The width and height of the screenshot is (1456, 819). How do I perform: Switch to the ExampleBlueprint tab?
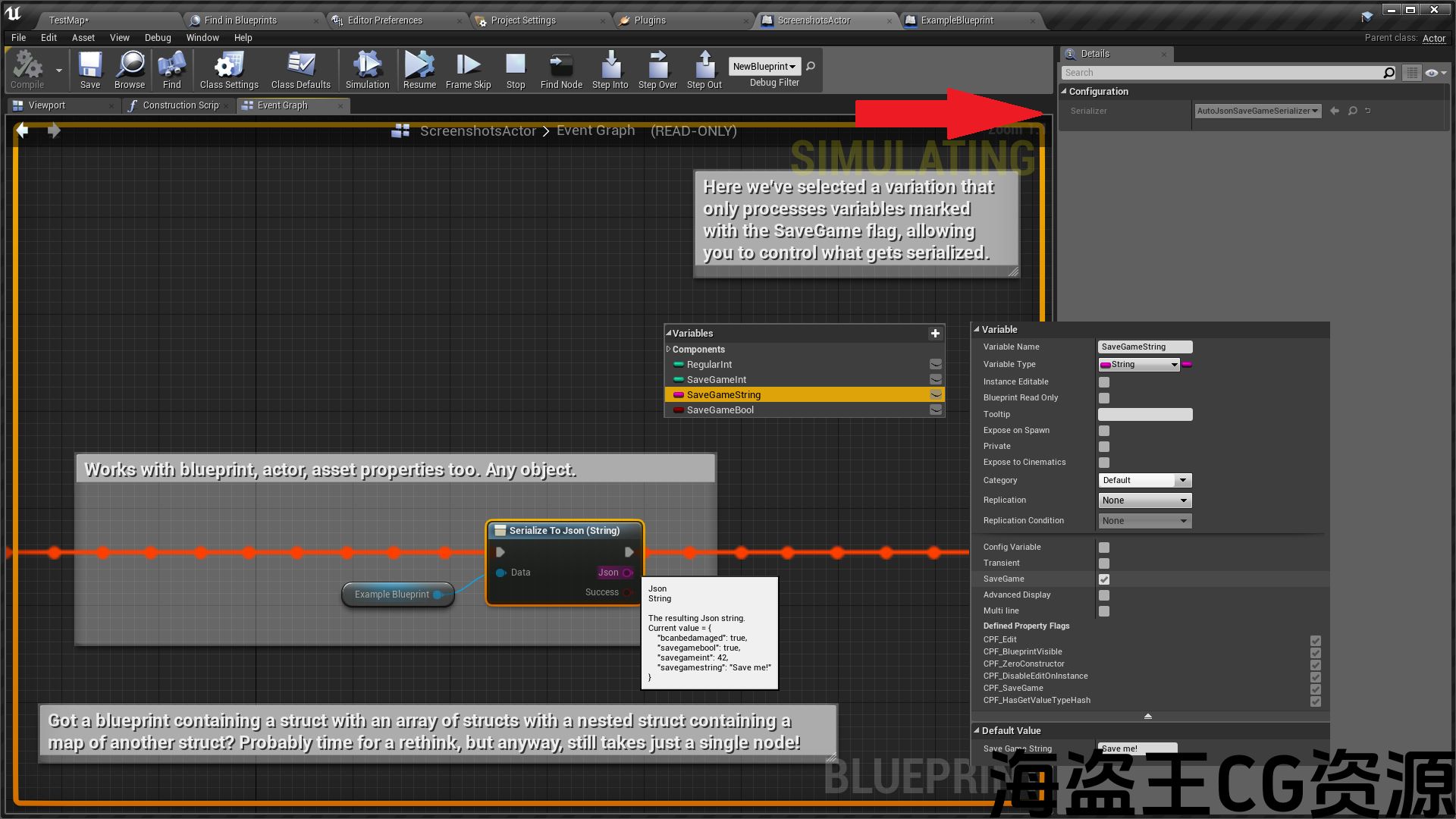tap(957, 20)
